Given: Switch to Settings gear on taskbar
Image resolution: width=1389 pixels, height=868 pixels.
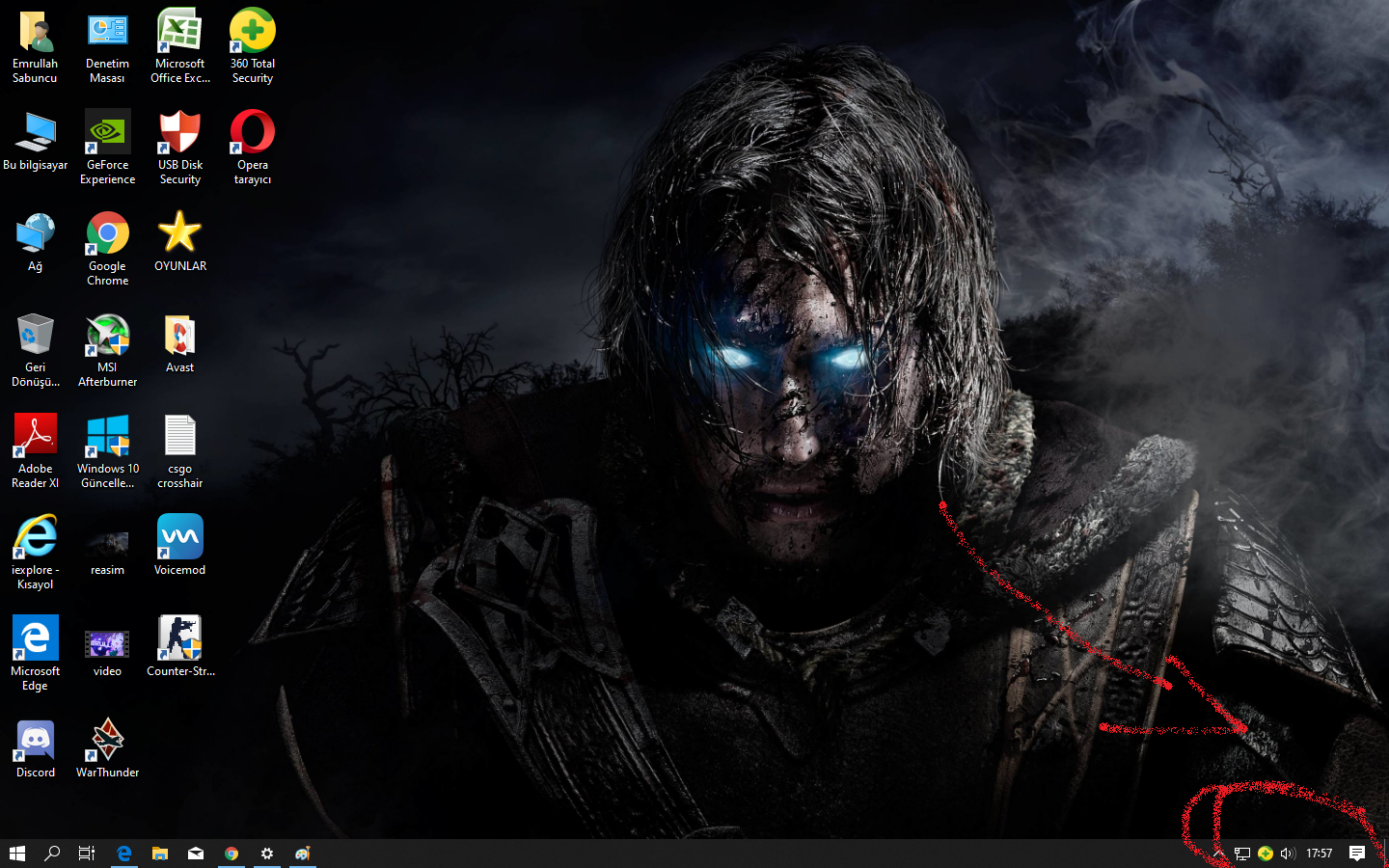Looking at the screenshot, I should tap(267, 854).
